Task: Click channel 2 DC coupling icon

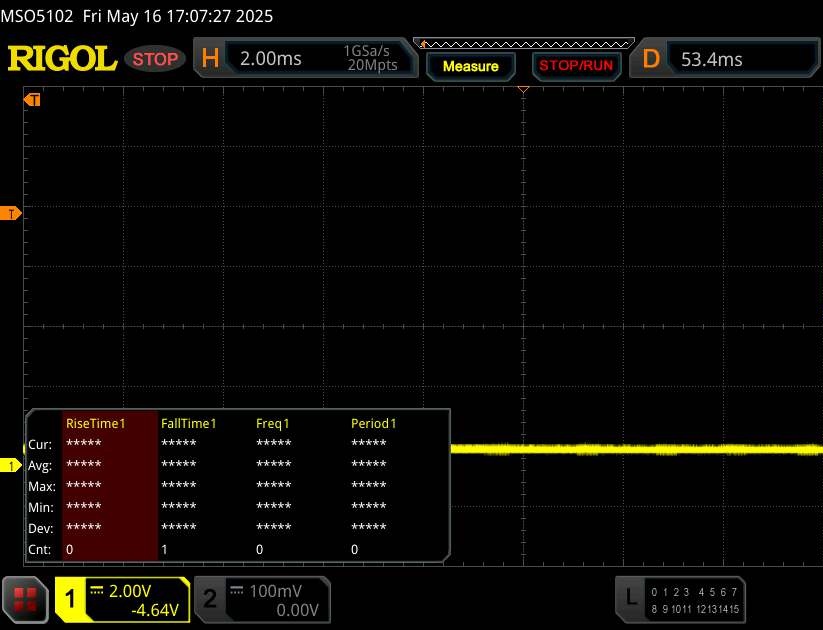Action: point(237,591)
